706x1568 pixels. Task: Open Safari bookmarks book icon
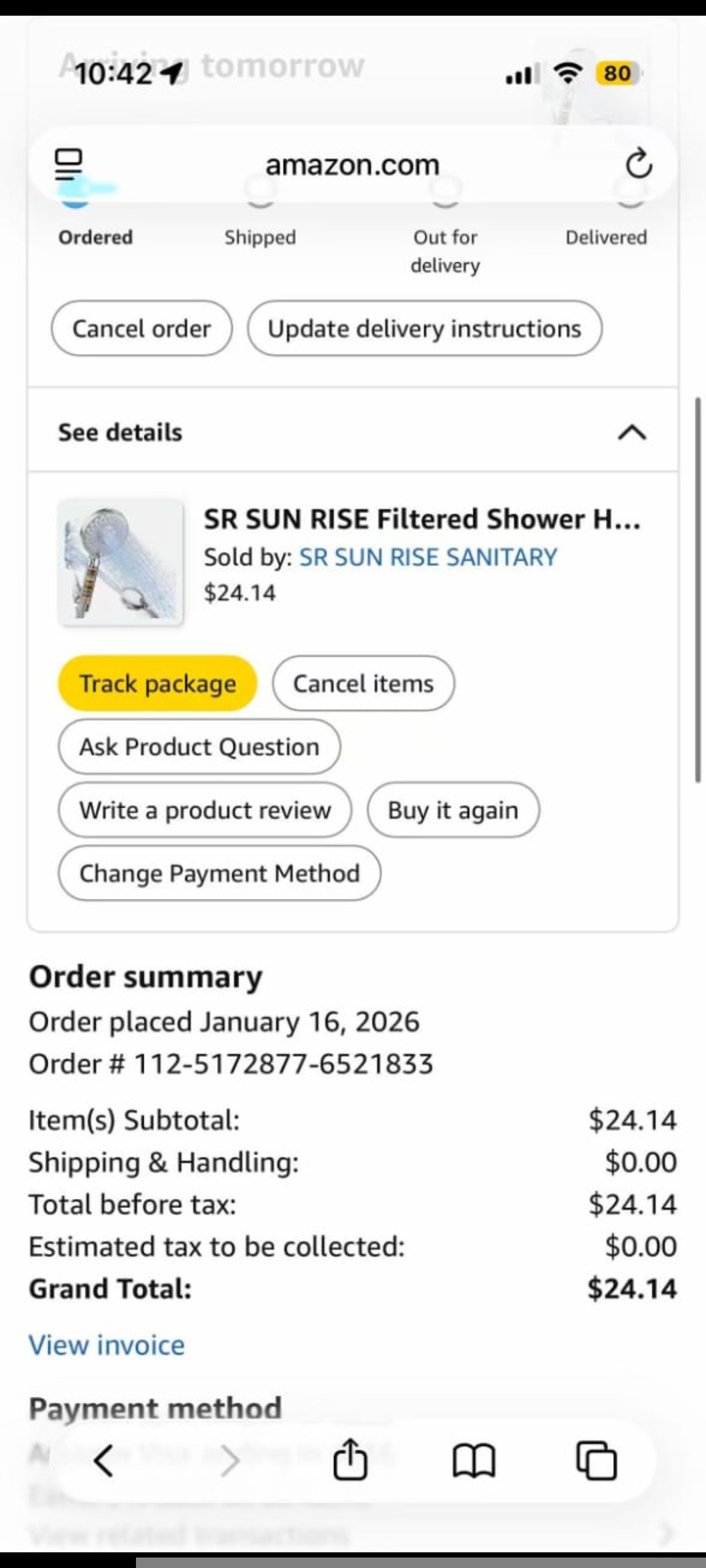[x=474, y=1461]
